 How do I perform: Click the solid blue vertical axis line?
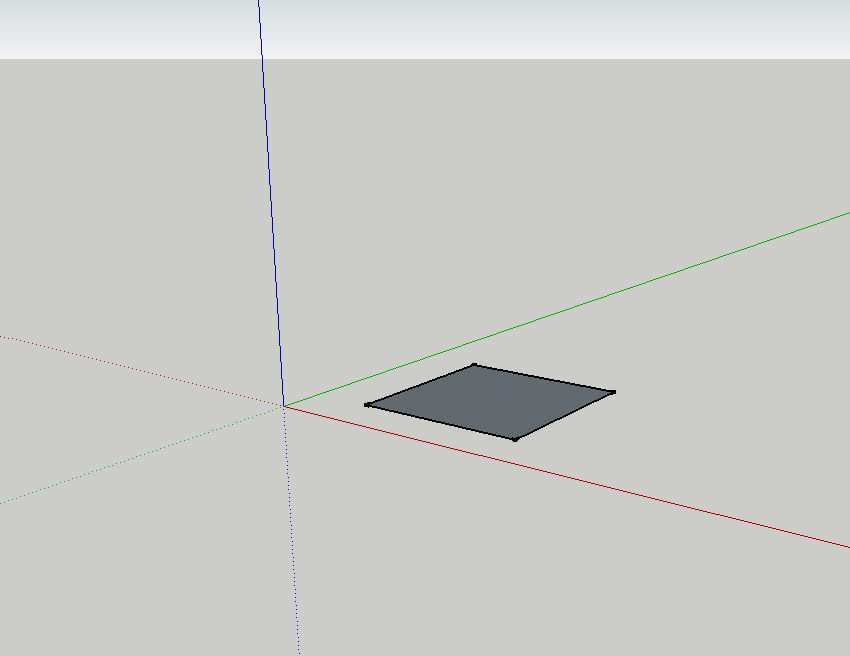pyautogui.click(x=271, y=200)
